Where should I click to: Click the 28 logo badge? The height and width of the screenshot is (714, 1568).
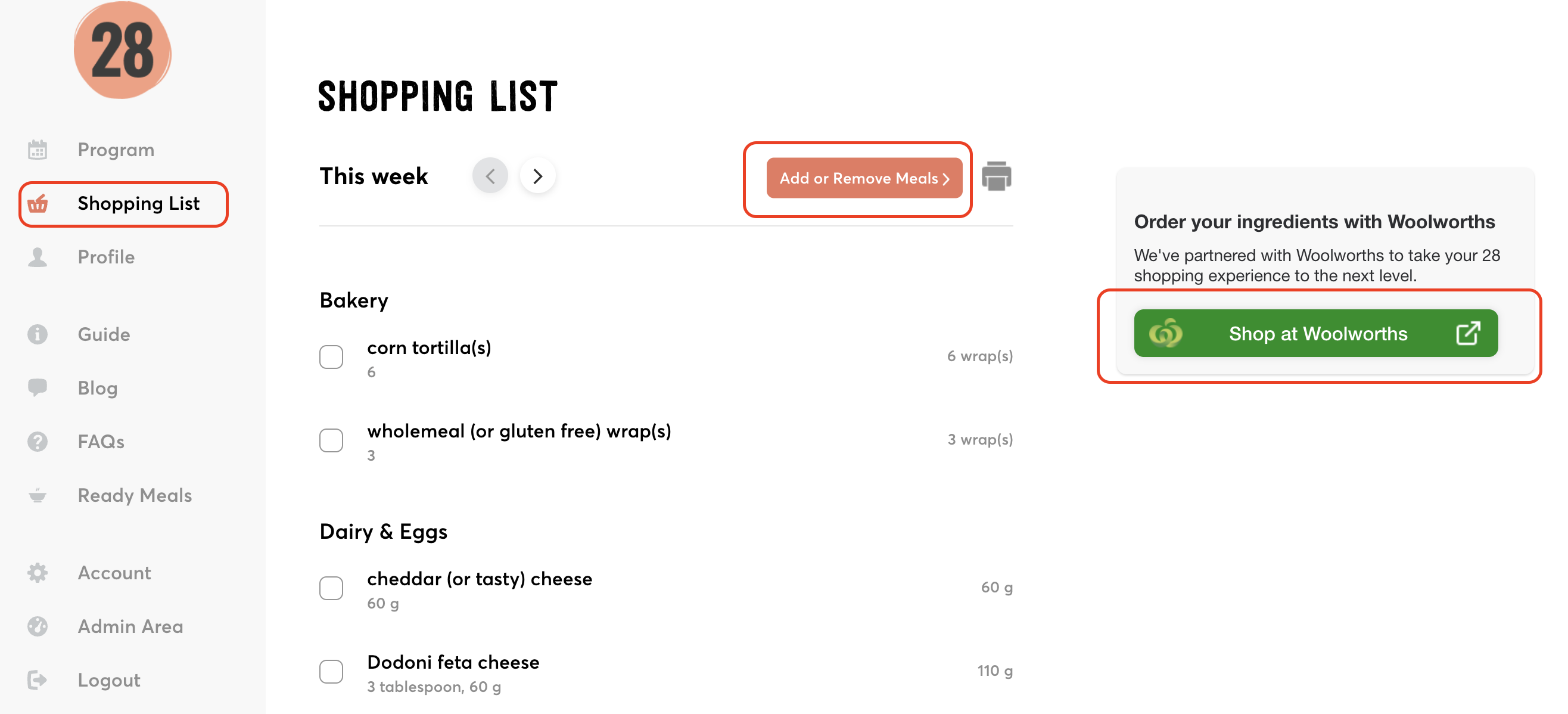(x=122, y=51)
